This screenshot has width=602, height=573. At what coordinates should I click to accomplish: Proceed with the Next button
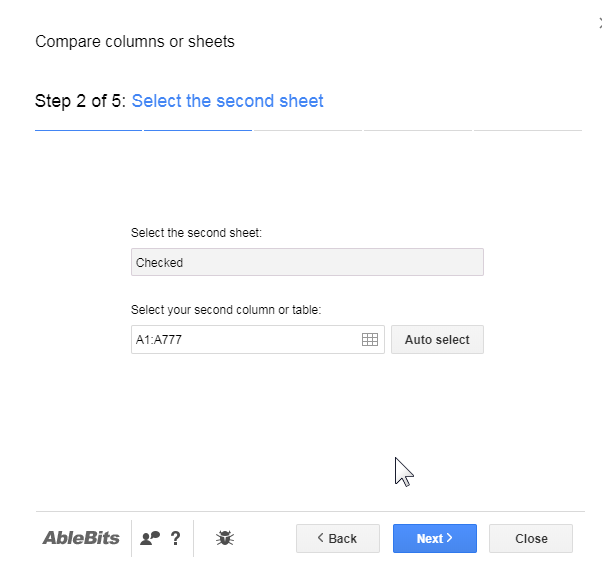click(434, 538)
